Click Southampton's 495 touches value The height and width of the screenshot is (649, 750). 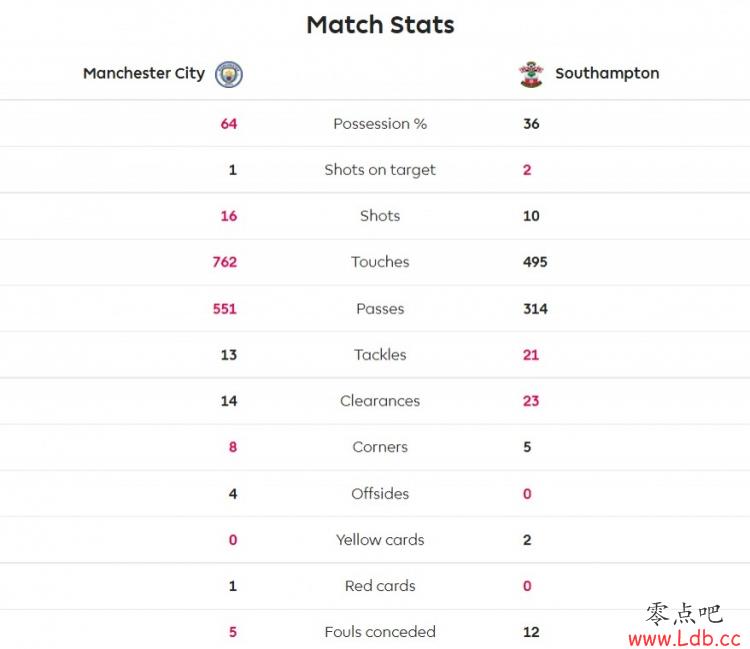coord(535,262)
